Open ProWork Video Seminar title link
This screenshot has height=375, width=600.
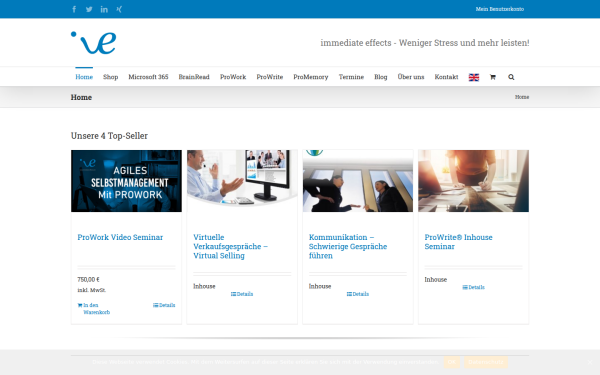tap(120, 237)
